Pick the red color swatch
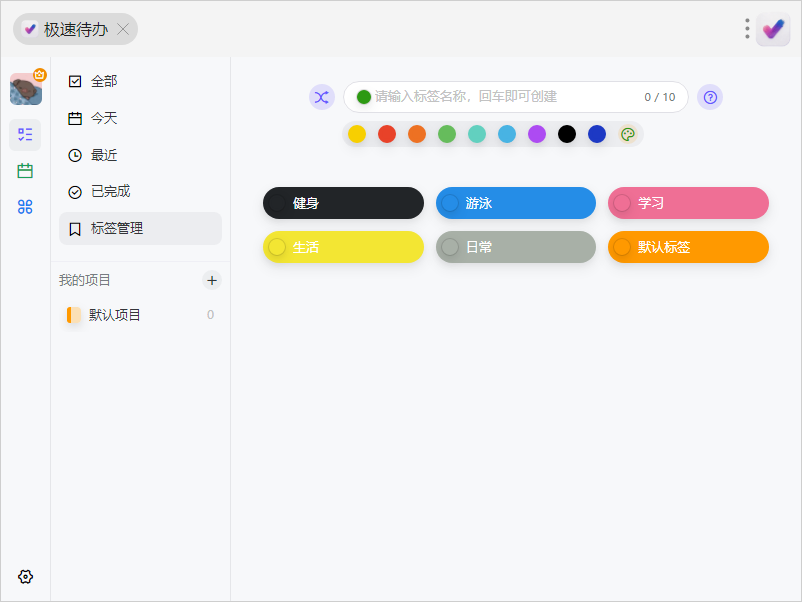The image size is (802, 602). click(387, 135)
